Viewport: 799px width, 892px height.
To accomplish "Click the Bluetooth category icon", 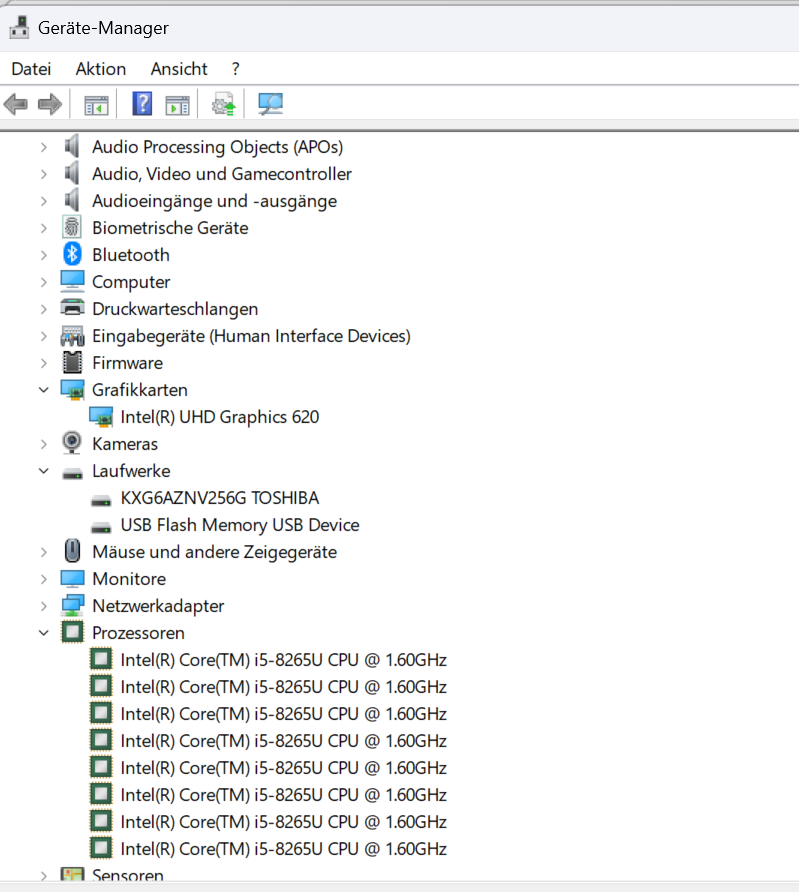I will (72, 254).
